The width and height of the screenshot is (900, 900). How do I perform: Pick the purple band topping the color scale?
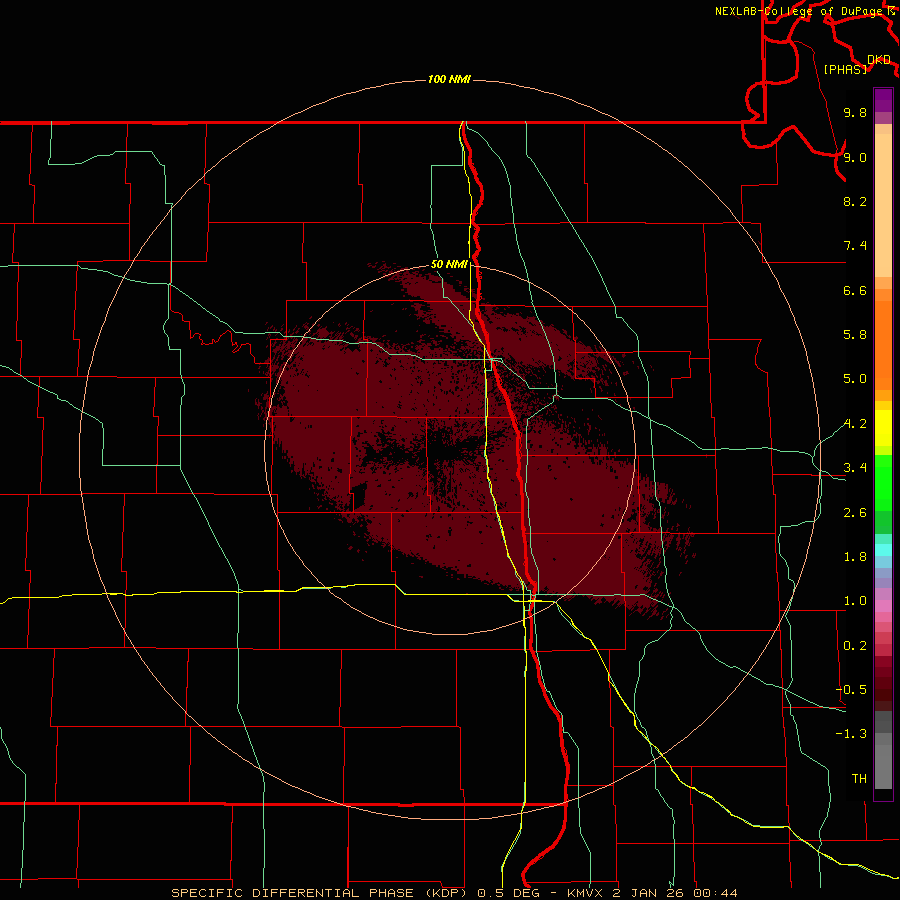pos(883,100)
